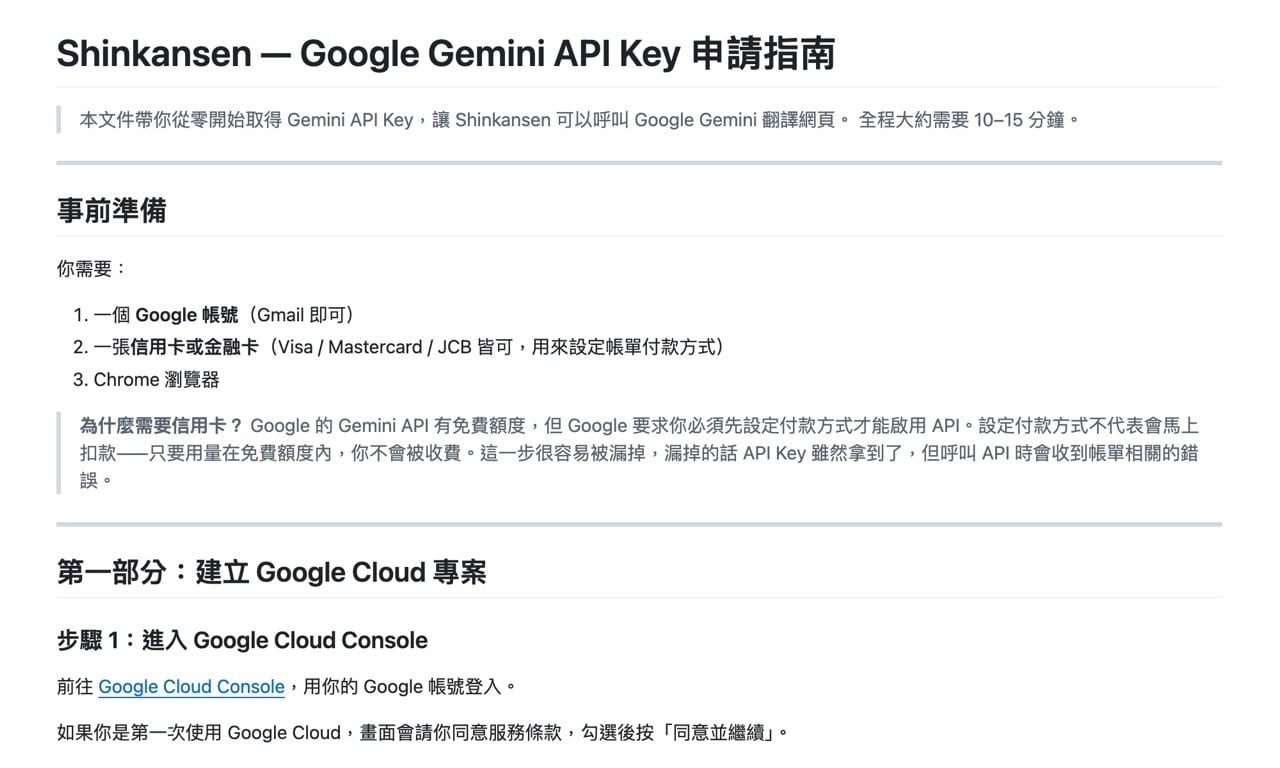Screen dimensions: 1280x768
Task: Click the horizontal divider above 事前準備
Action: coord(639,162)
